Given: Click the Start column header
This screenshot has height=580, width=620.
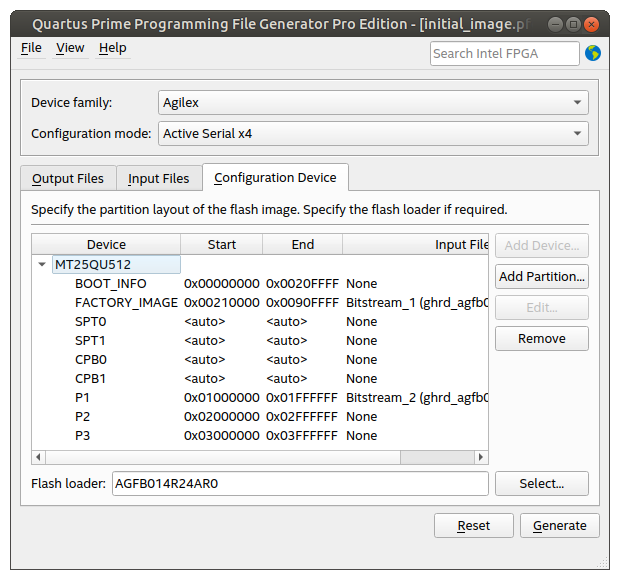Looking at the screenshot, I should [x=221, y=244].
